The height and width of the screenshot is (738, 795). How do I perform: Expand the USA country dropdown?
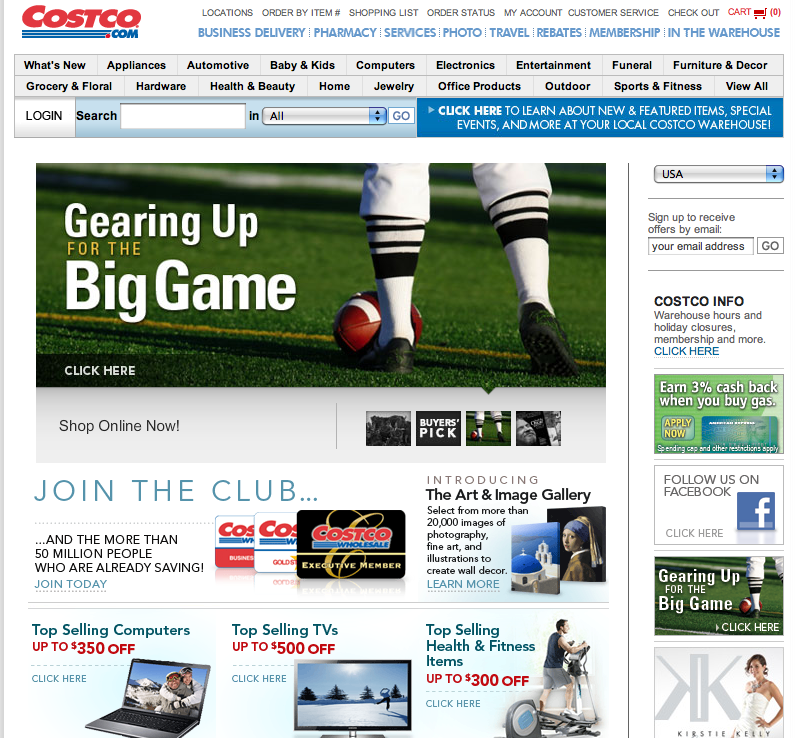718,174
